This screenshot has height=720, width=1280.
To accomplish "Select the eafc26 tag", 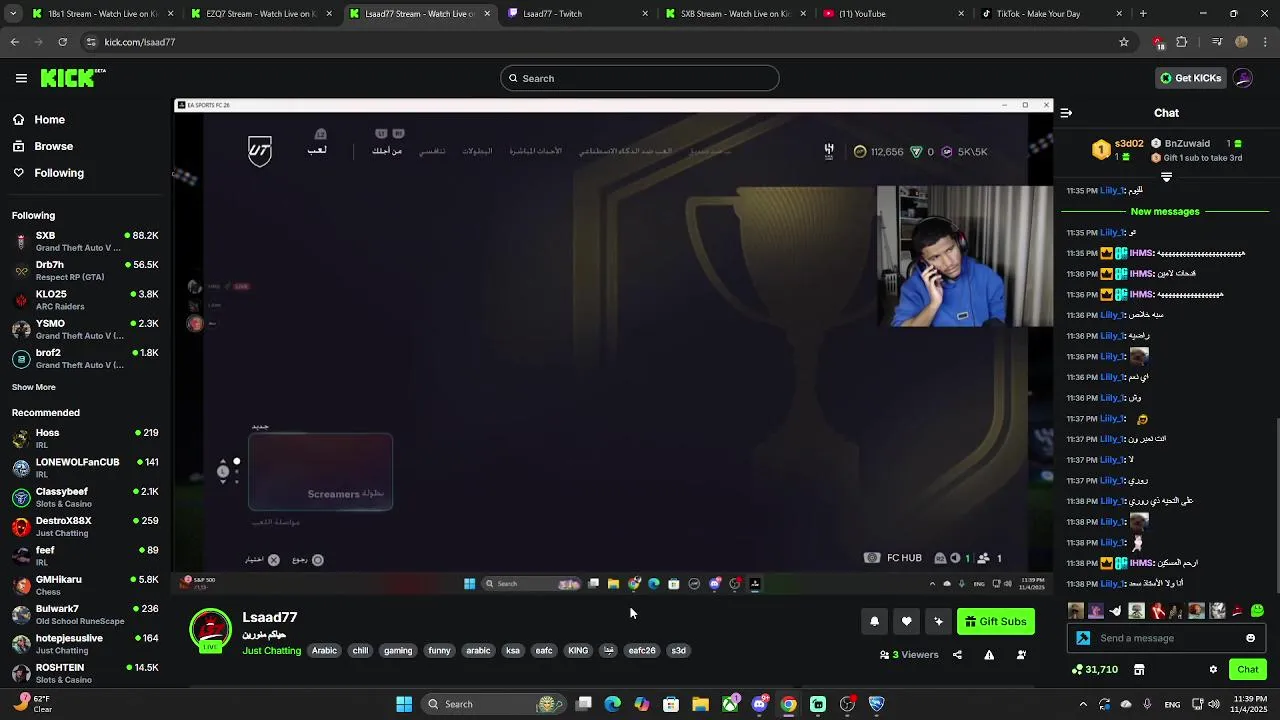I will [642, 650].
